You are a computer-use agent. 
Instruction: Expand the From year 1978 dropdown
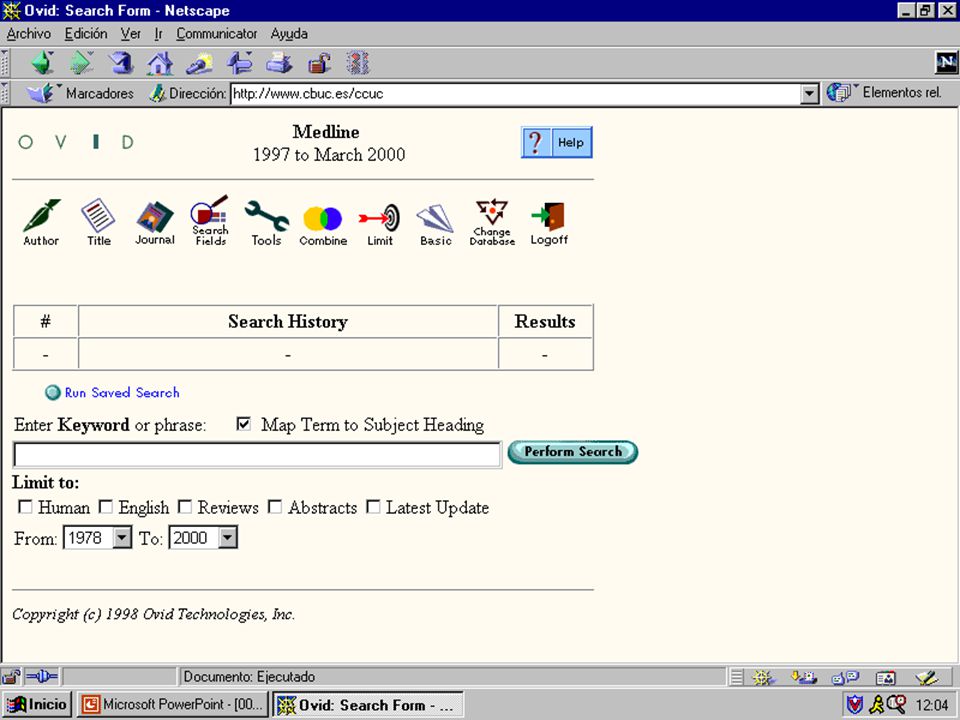coord(122,538)
